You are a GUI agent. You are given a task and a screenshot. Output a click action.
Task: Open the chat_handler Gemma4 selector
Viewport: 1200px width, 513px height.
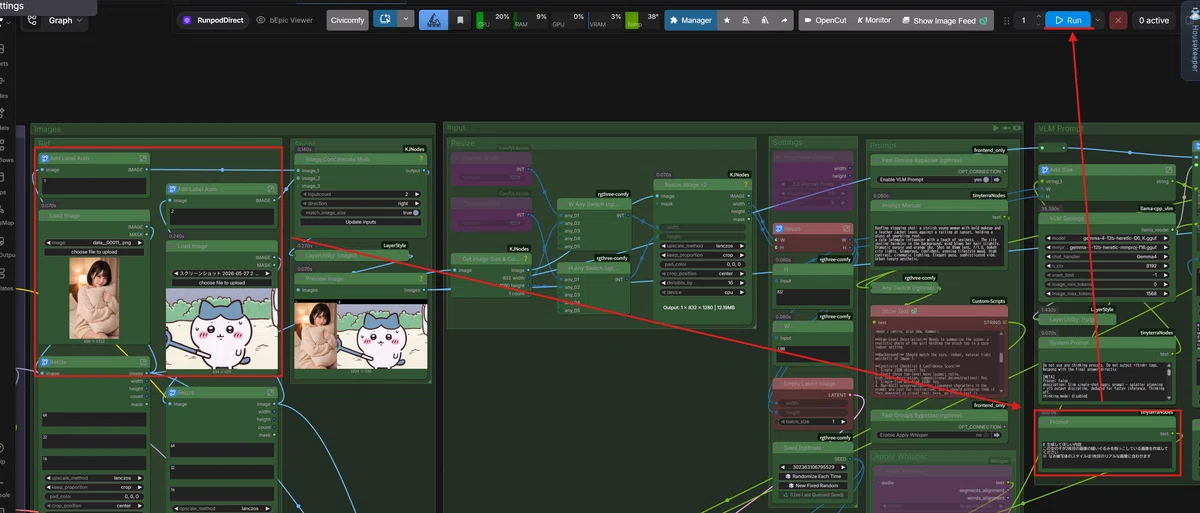pyautogui.click(x=1105, y=256)
